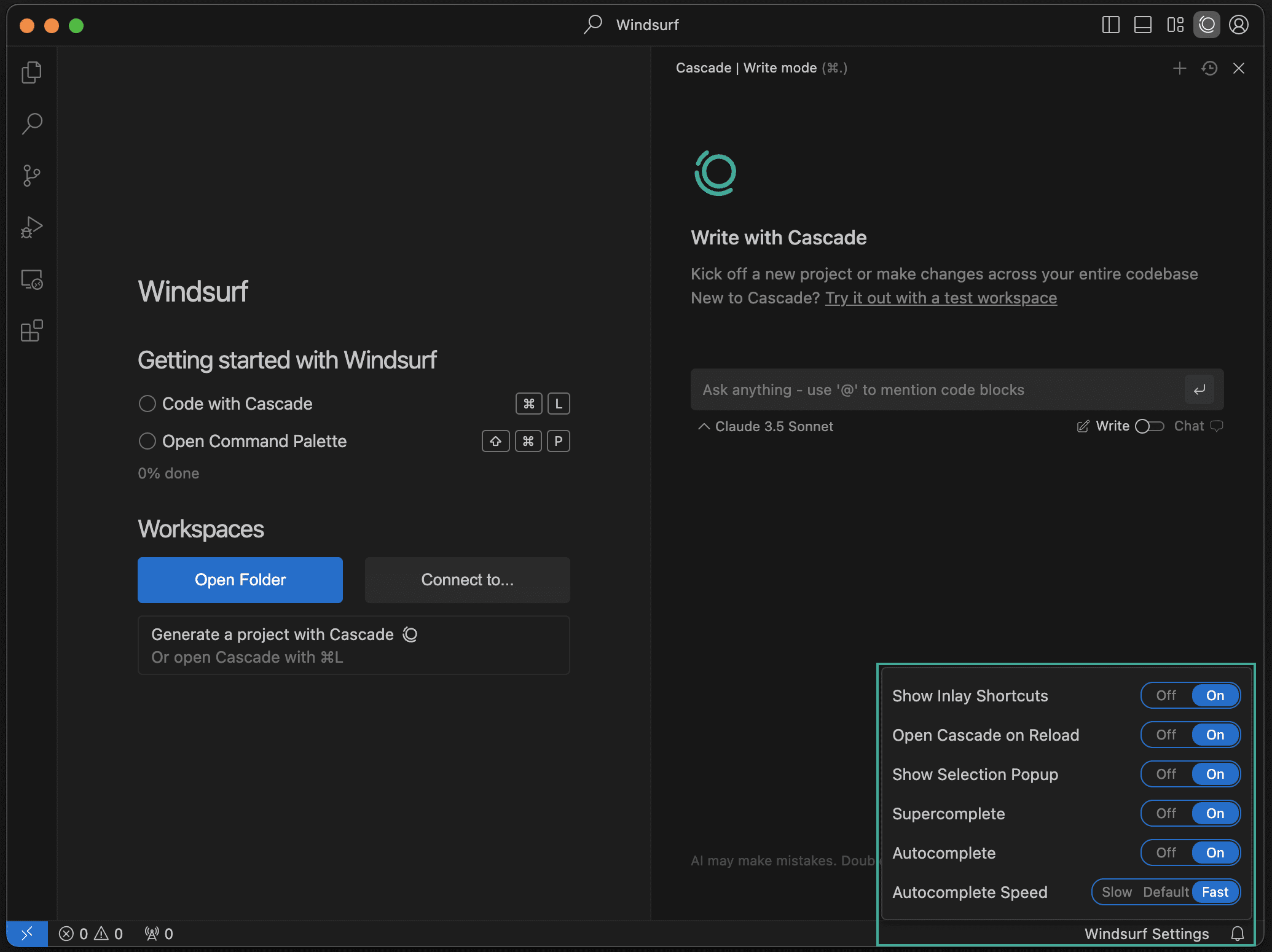This screenshot has width=1272, height=952.
Task: Turn Open Cascade on Reload Off
Action: click(1166, 735)
